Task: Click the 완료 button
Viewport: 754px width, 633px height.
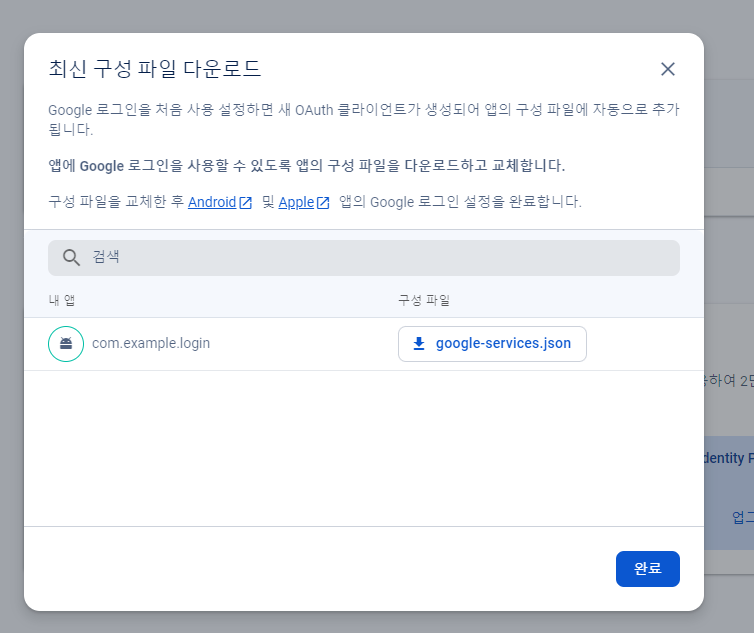Action: 647,569
